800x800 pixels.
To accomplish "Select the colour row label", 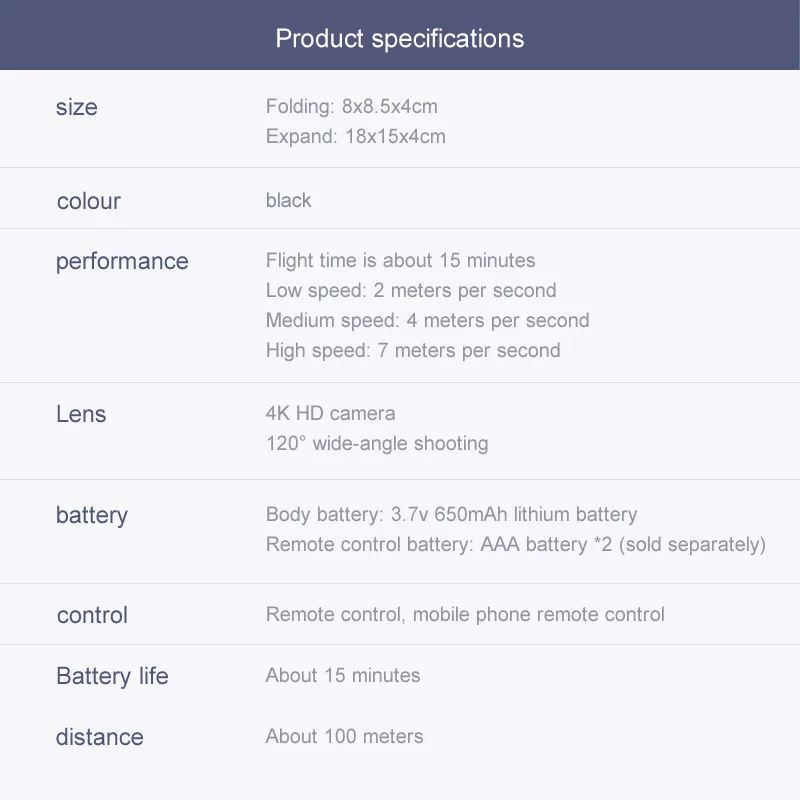I will pos(88,201).
